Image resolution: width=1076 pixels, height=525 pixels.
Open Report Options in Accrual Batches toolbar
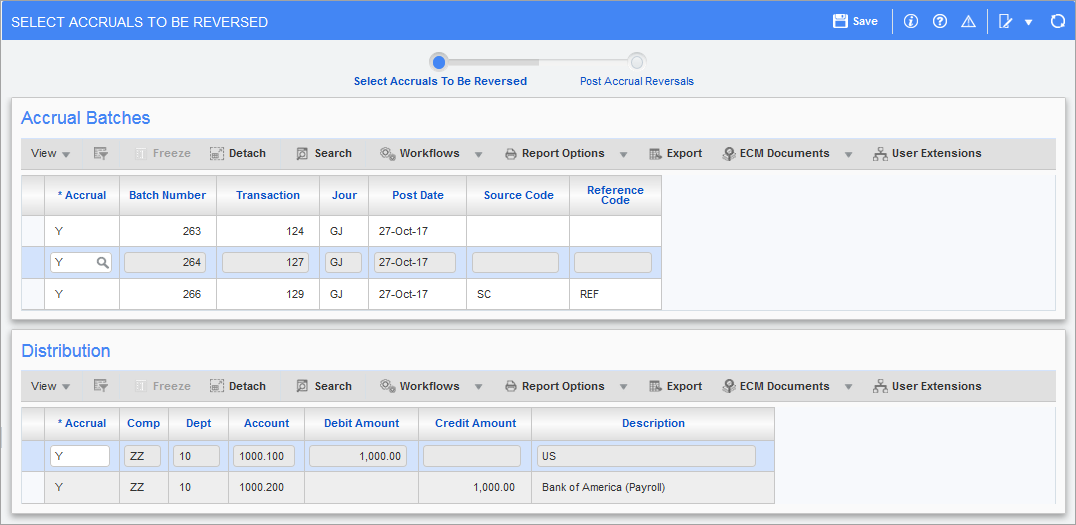click(x=554, y=154)
